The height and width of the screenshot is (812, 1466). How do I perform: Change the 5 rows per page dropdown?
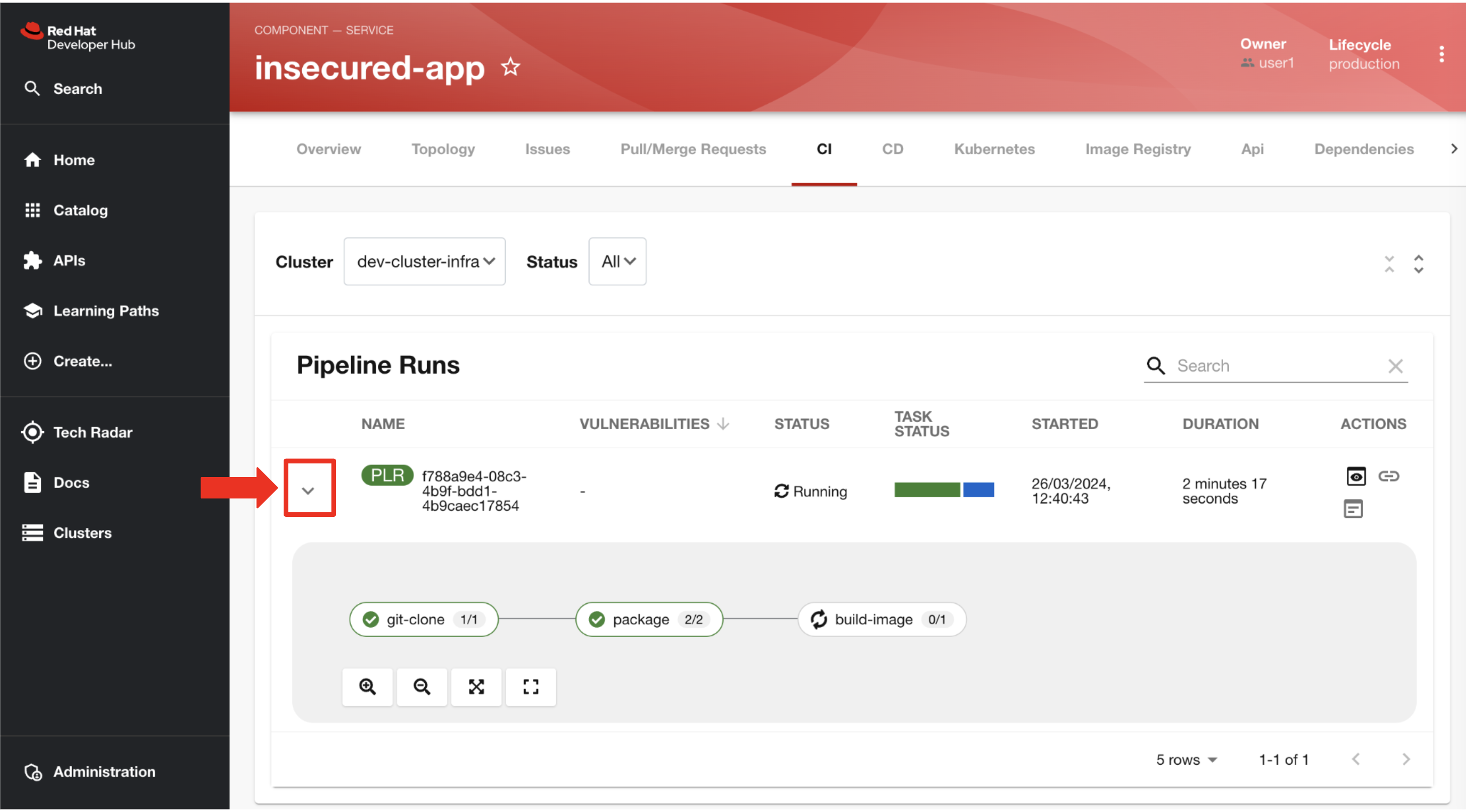(1186, 760)
